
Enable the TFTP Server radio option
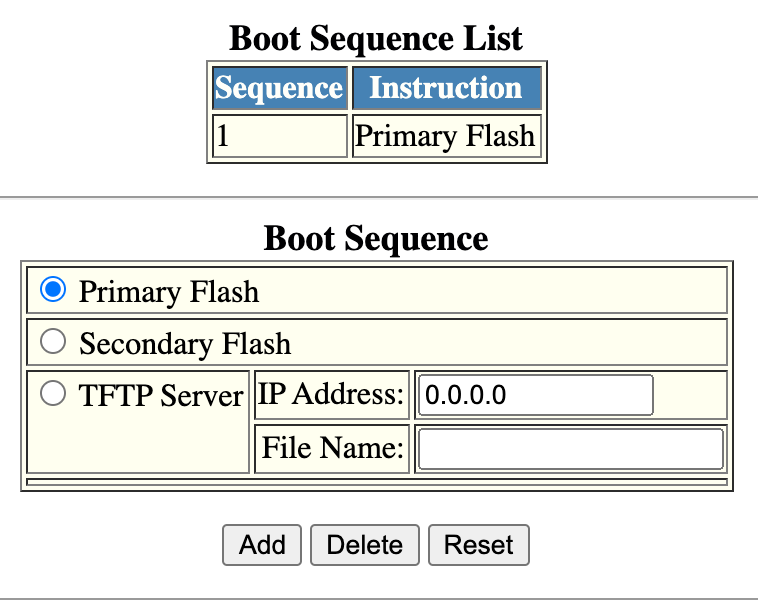(x=53, y=395)
